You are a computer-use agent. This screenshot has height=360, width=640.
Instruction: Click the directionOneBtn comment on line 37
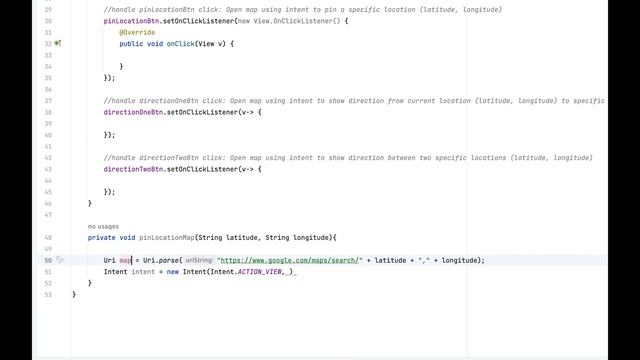pyautogui.click(x=354, y=101)
